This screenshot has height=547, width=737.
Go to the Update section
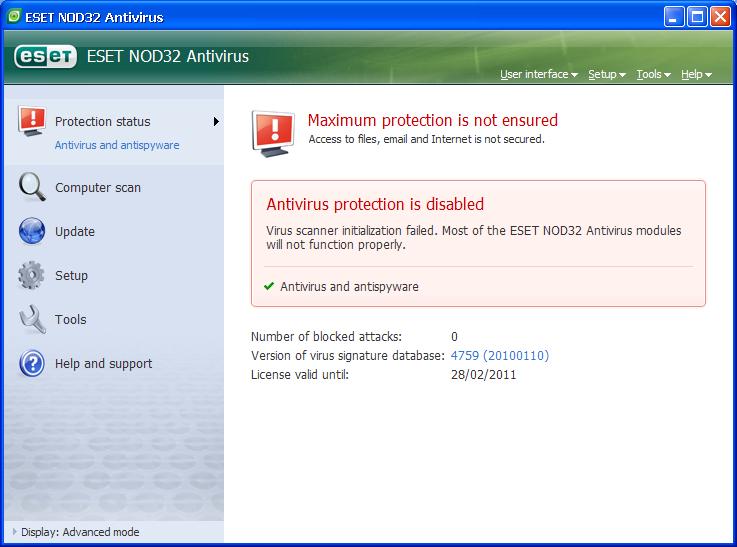pyautogui.click(x=75, y=232)
